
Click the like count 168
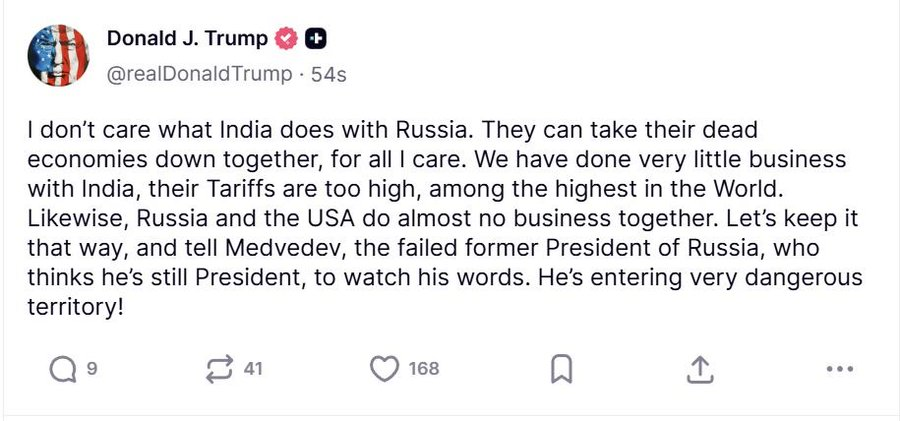click(424, 369)
